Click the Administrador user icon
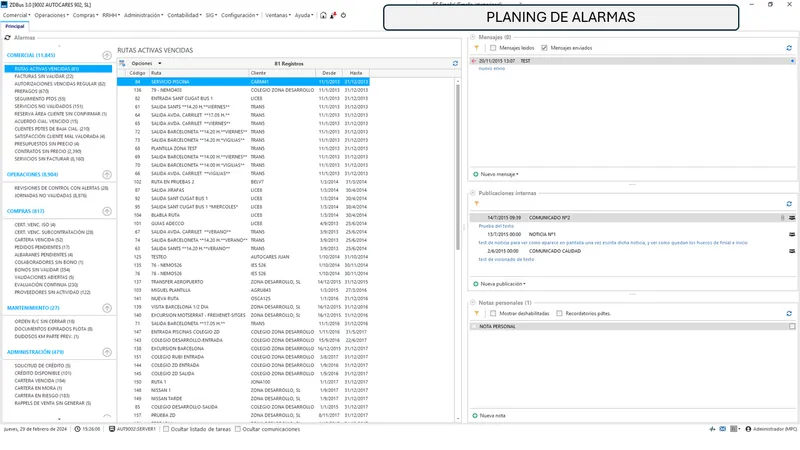The height and width of the screenshot is (450, 800). (748, 429)
